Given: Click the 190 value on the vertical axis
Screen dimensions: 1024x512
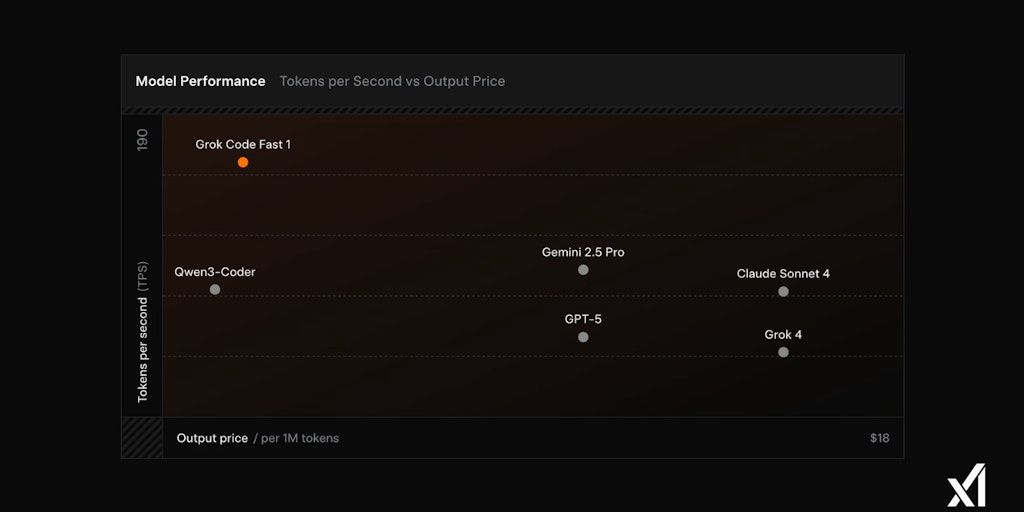Looking at the screenshot, I should point(142,140).
